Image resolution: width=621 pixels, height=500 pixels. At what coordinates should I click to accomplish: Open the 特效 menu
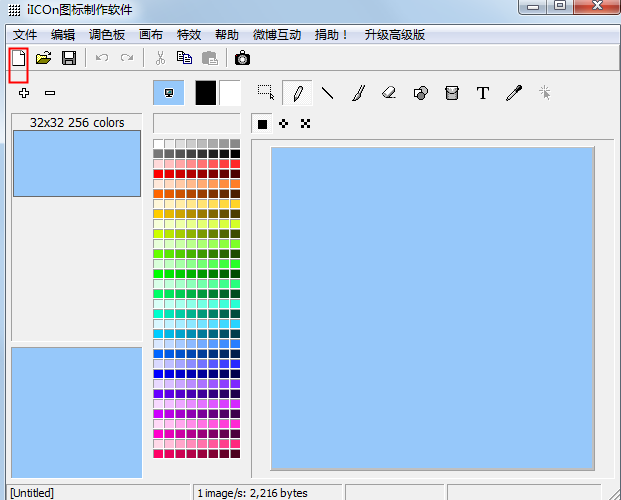coord(189,34)
